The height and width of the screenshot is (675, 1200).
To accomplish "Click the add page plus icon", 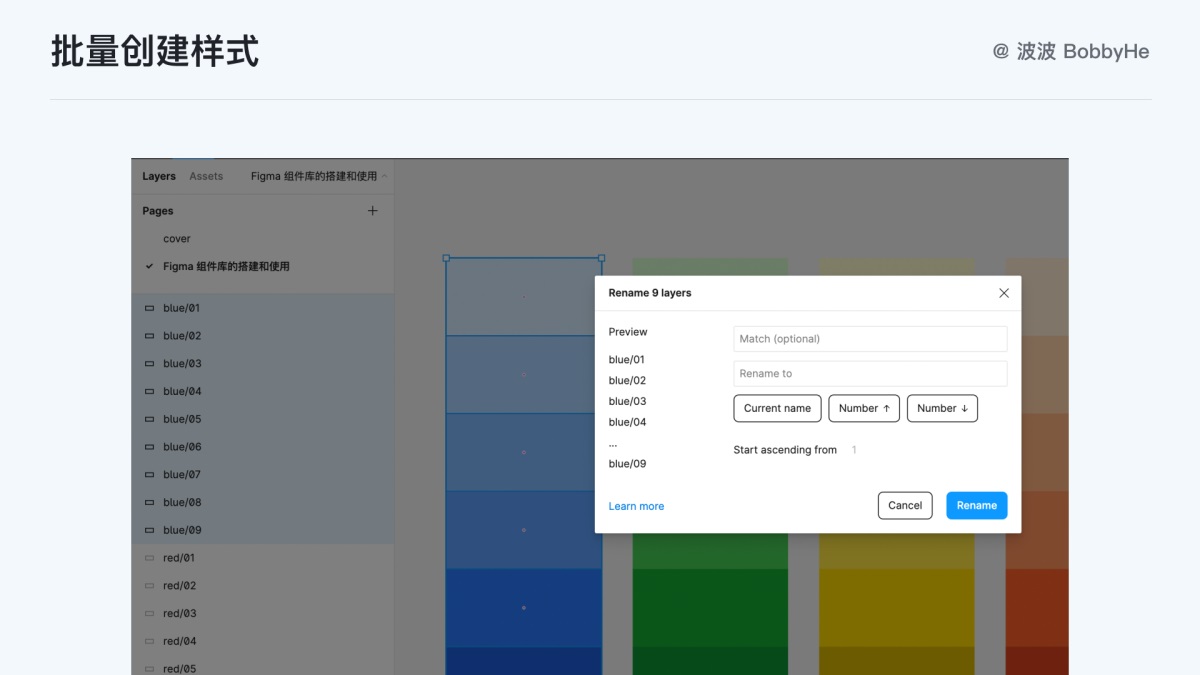I will [x=373, y=211].
